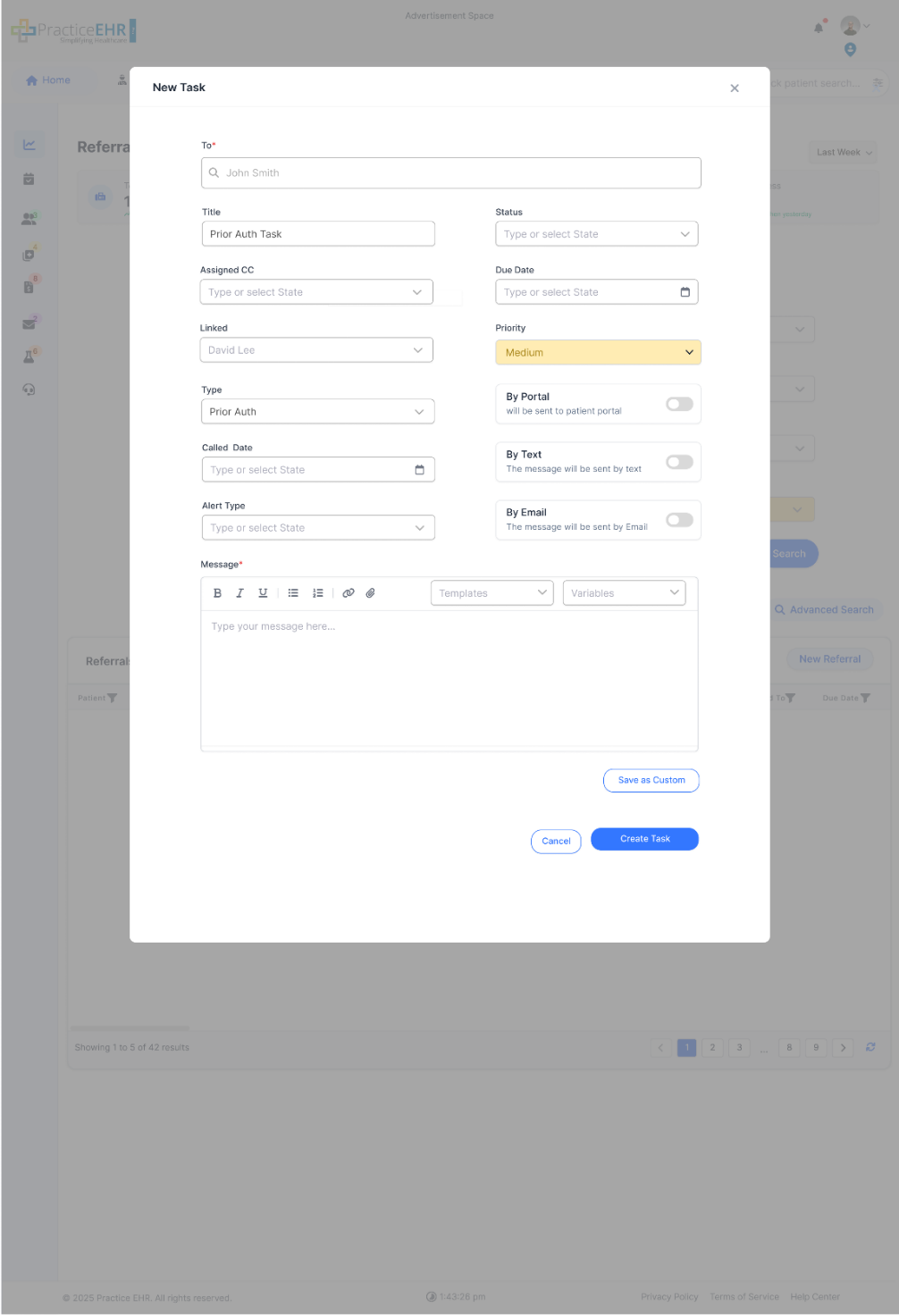
Task: Click the Bold formatting icon
Action: click(x=217, y=593)
